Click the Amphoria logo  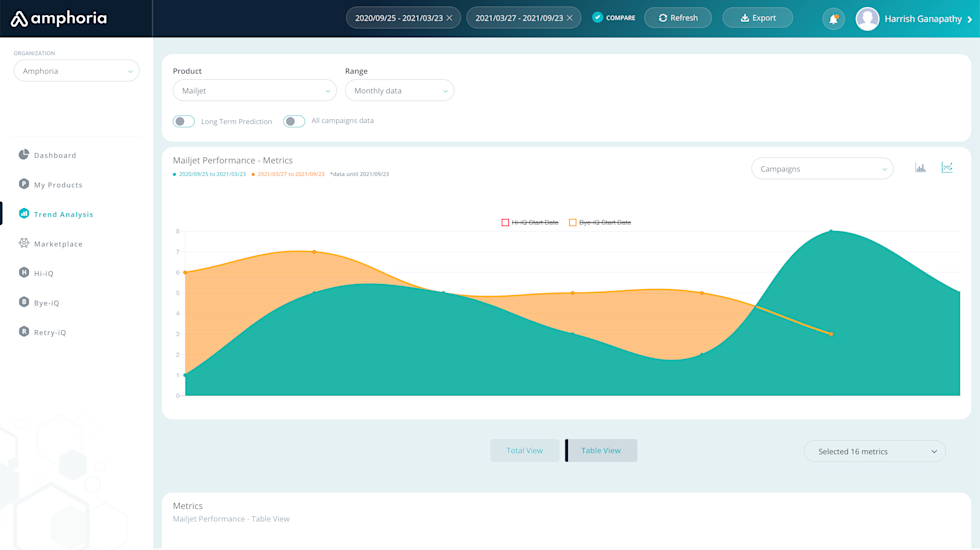point(59,18)
